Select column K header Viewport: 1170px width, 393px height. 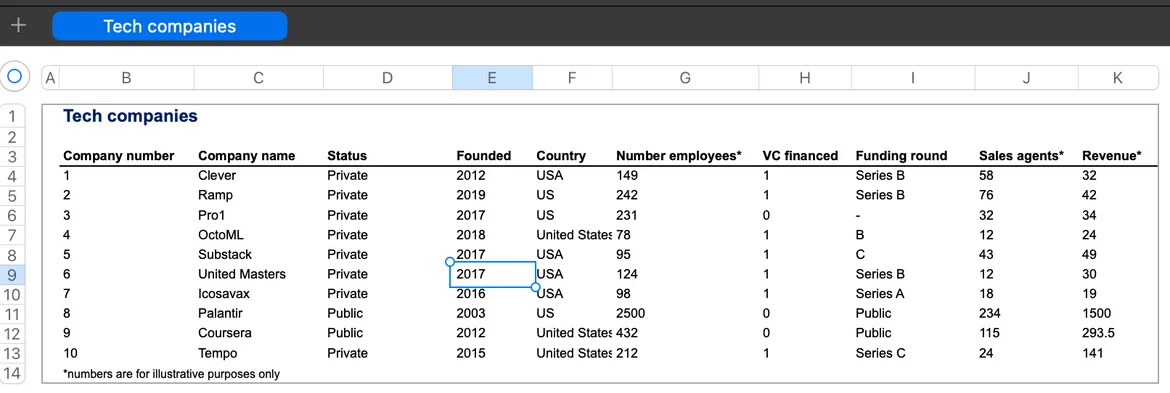tap(1117, 78)
